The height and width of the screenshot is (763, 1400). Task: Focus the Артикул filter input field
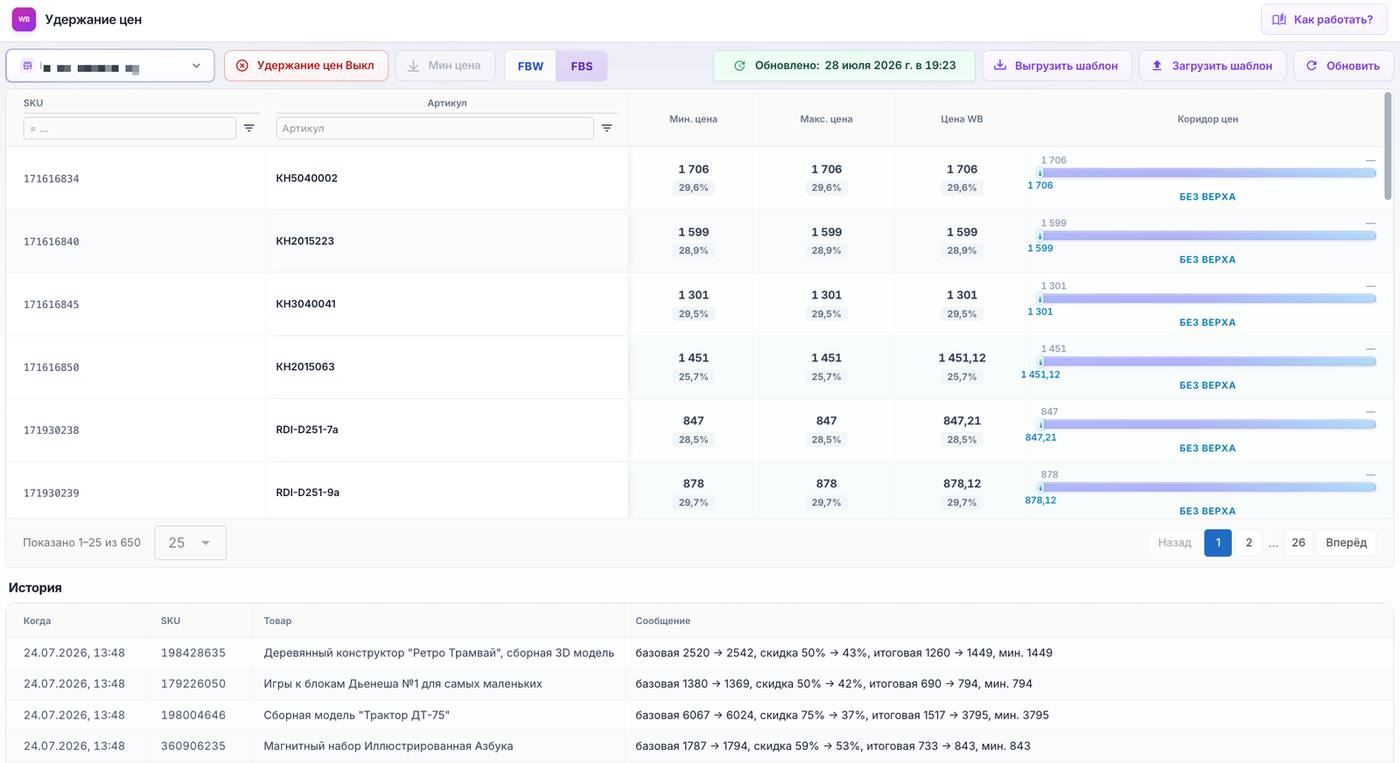click(435, 128)
